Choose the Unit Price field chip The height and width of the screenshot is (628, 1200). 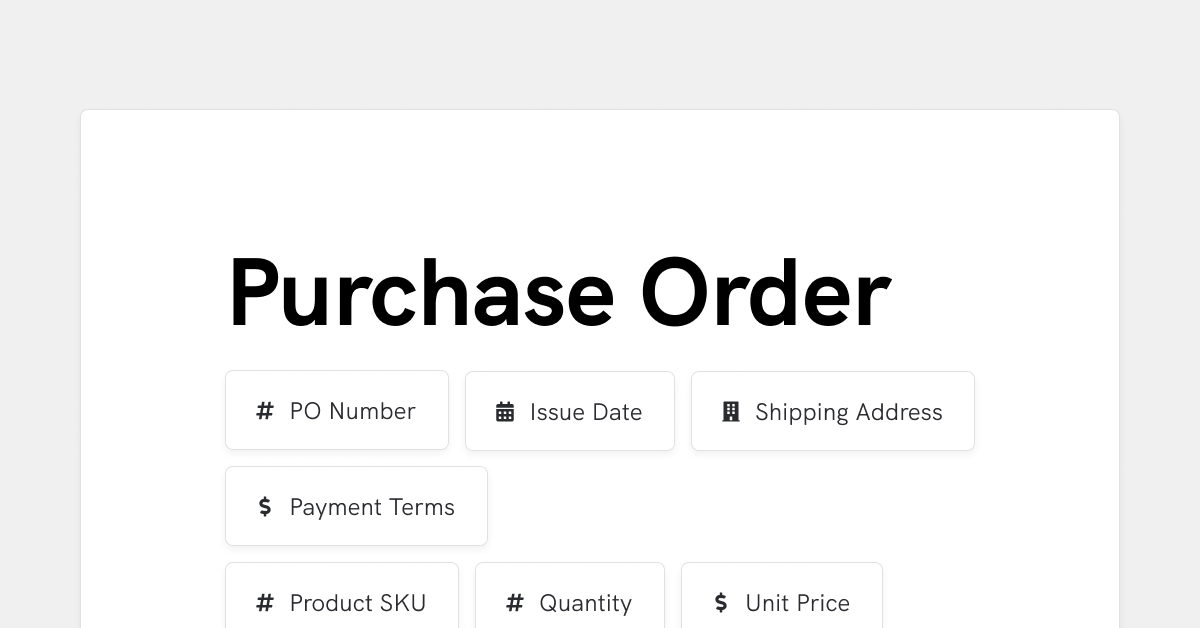[782, 596]
